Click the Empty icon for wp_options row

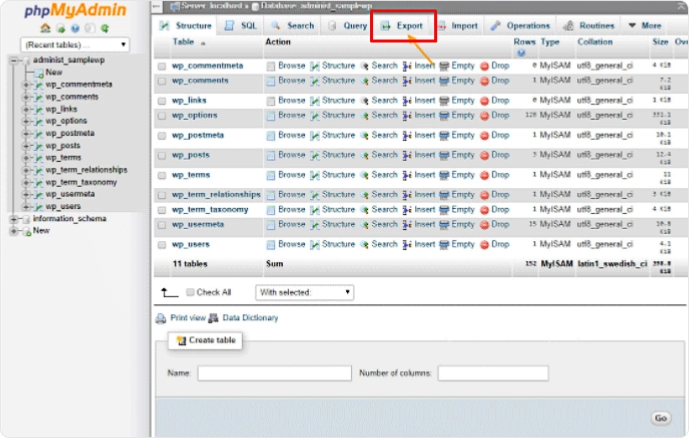tap(444, 116)
